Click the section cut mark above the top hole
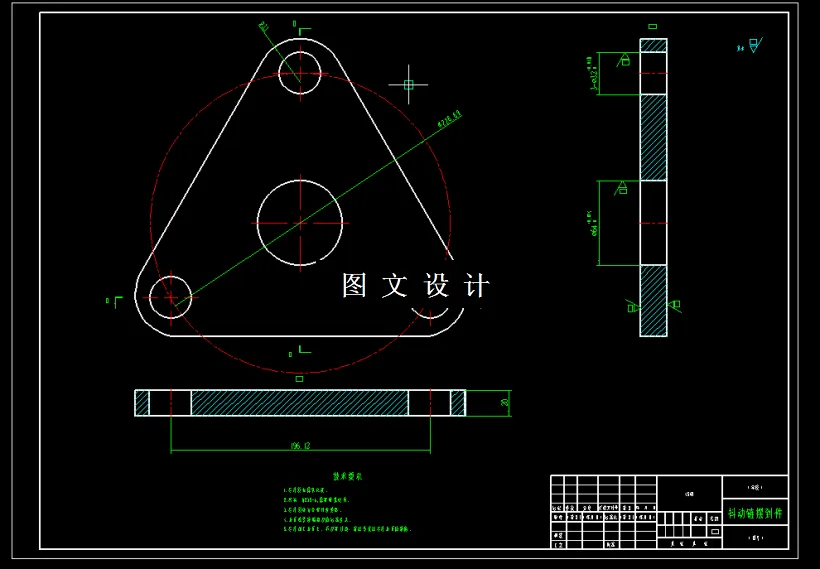The image size is (820, 569). coord(302,27)
